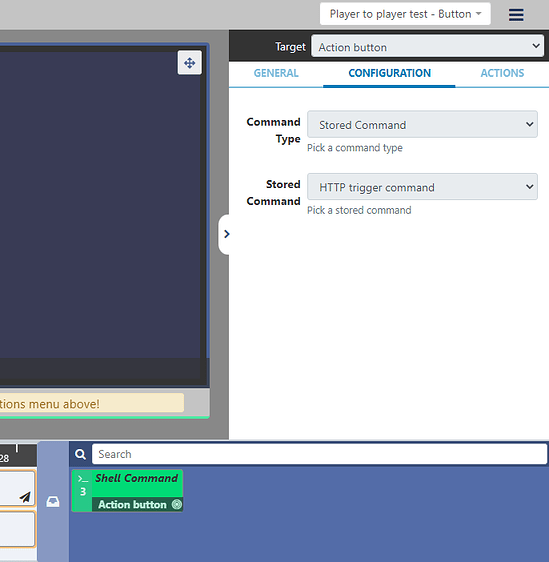Viewport: 549px width, 562px height.
Task: Click the timeline marker near 28
Action: (16, 448)
